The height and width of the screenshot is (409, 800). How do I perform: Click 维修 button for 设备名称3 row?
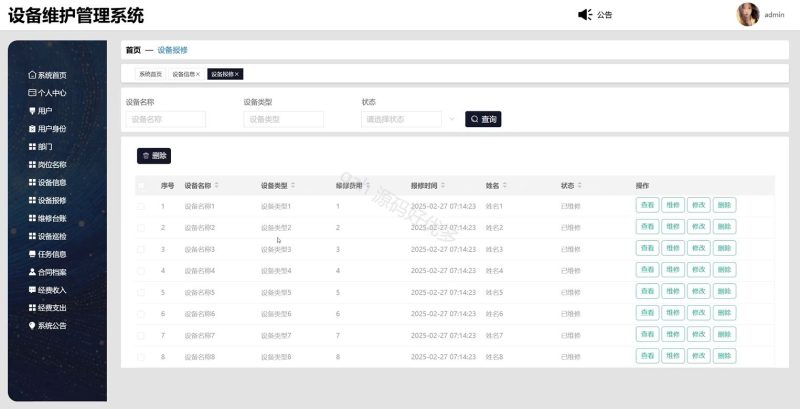pos(674,249)
